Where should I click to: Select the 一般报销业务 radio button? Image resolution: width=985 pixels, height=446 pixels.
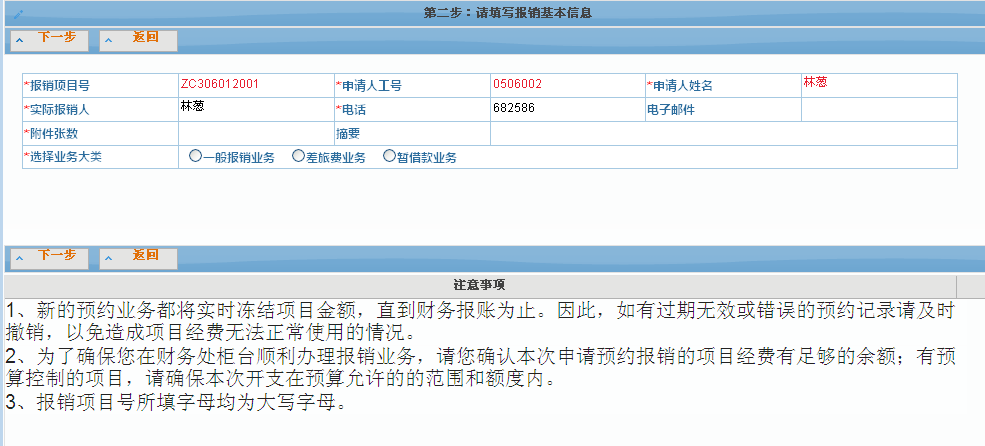195,157
